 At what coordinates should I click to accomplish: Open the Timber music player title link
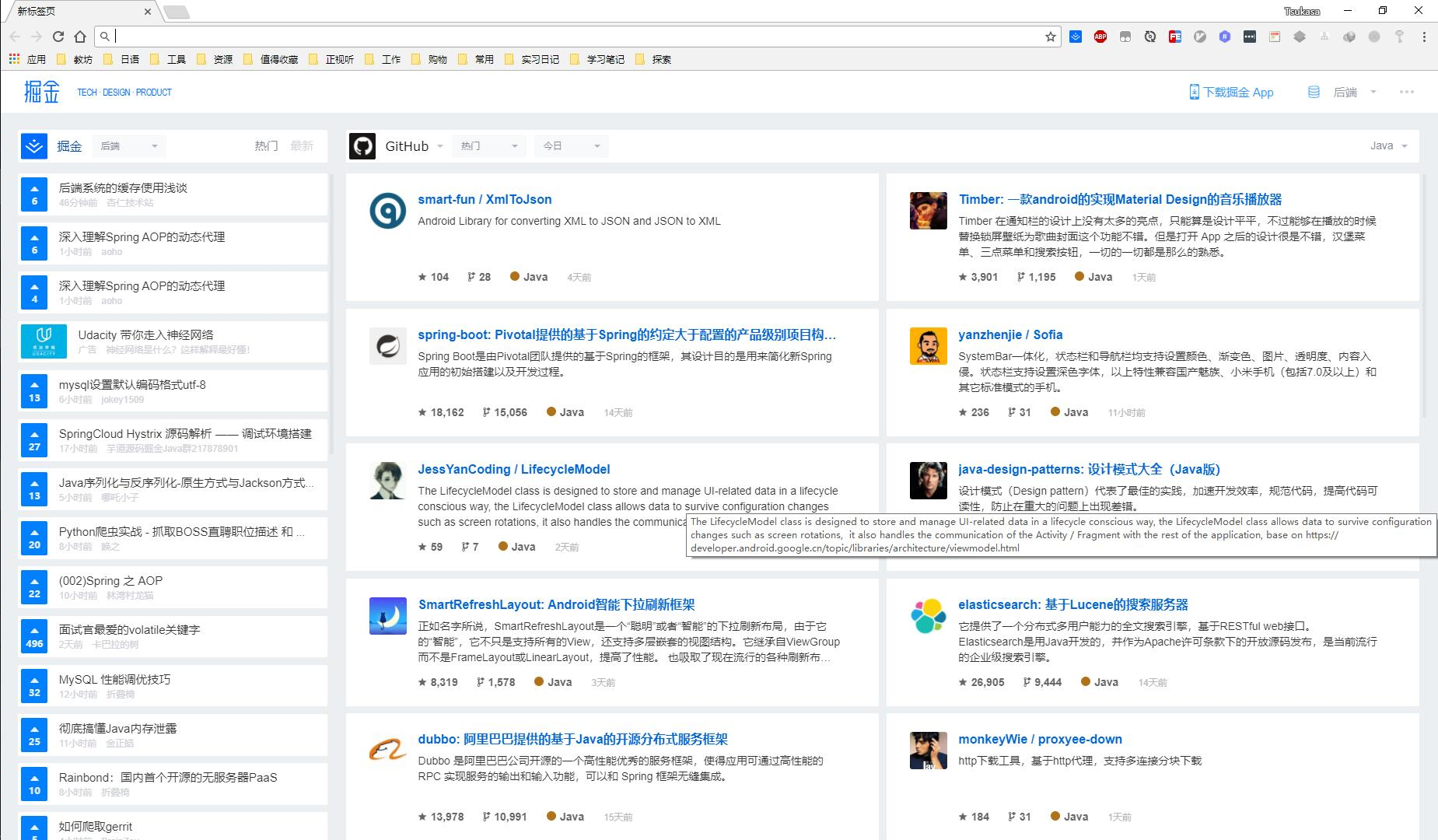[x=1120, y=199]
